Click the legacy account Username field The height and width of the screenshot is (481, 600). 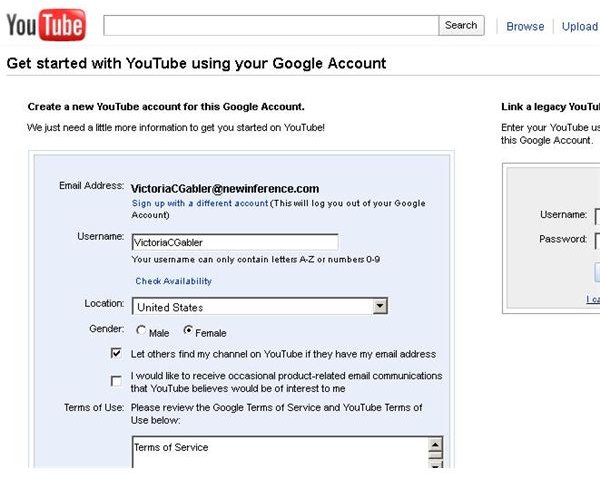[597, 217]
